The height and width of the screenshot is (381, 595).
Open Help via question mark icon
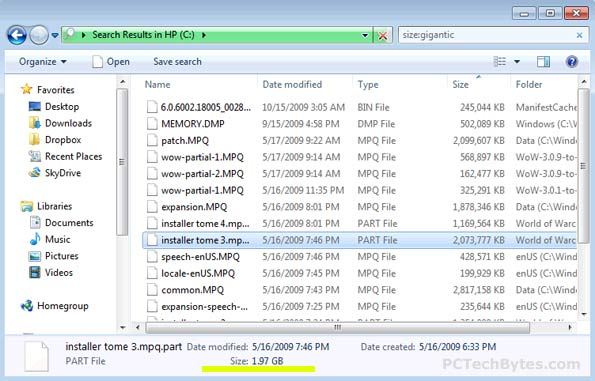coord(571,61)
